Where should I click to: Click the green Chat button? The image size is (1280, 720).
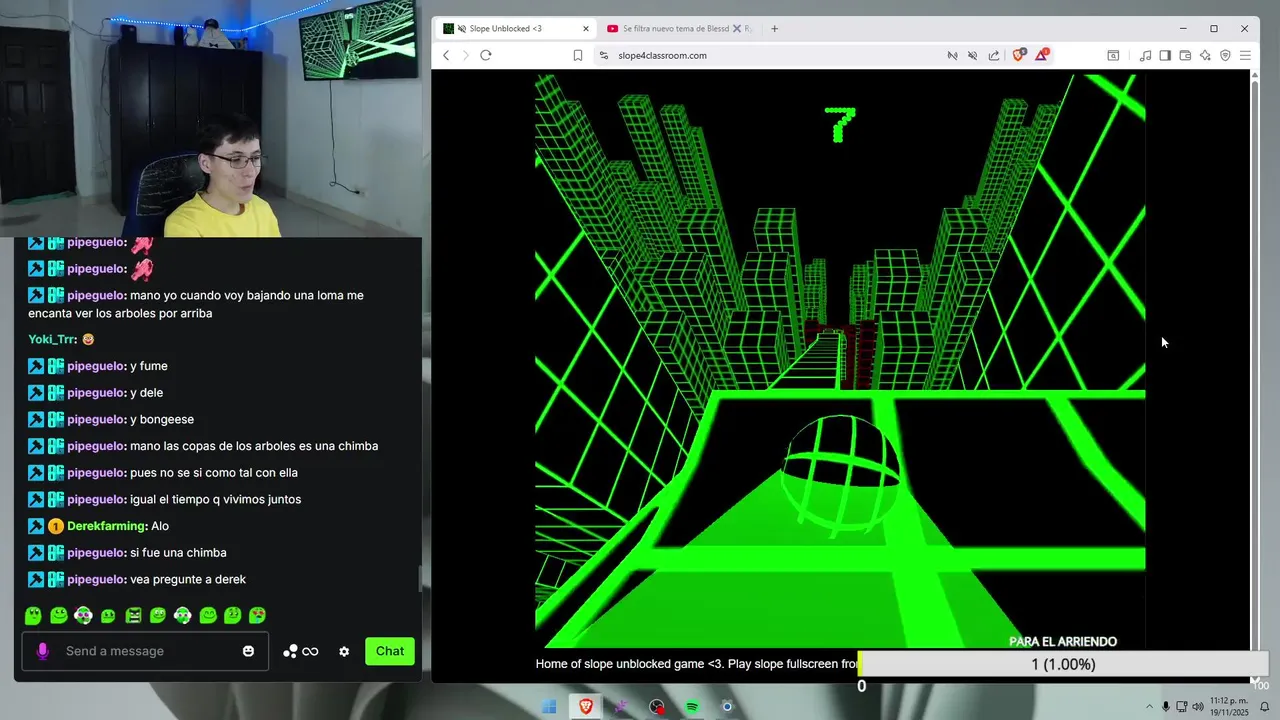(x=390, y=651)
